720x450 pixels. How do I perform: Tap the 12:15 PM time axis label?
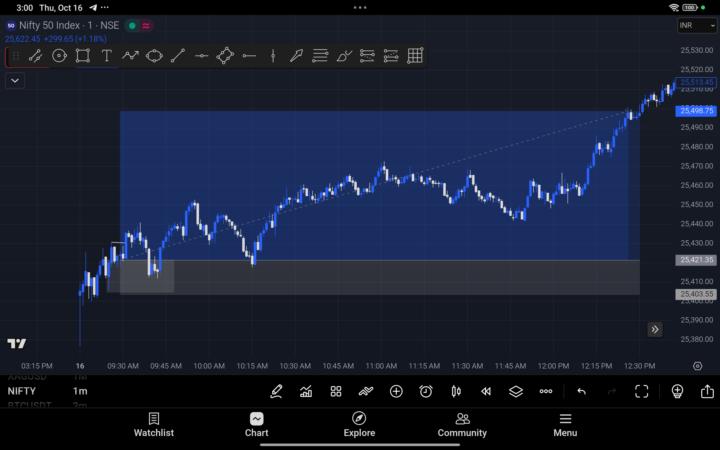point(596,366)
